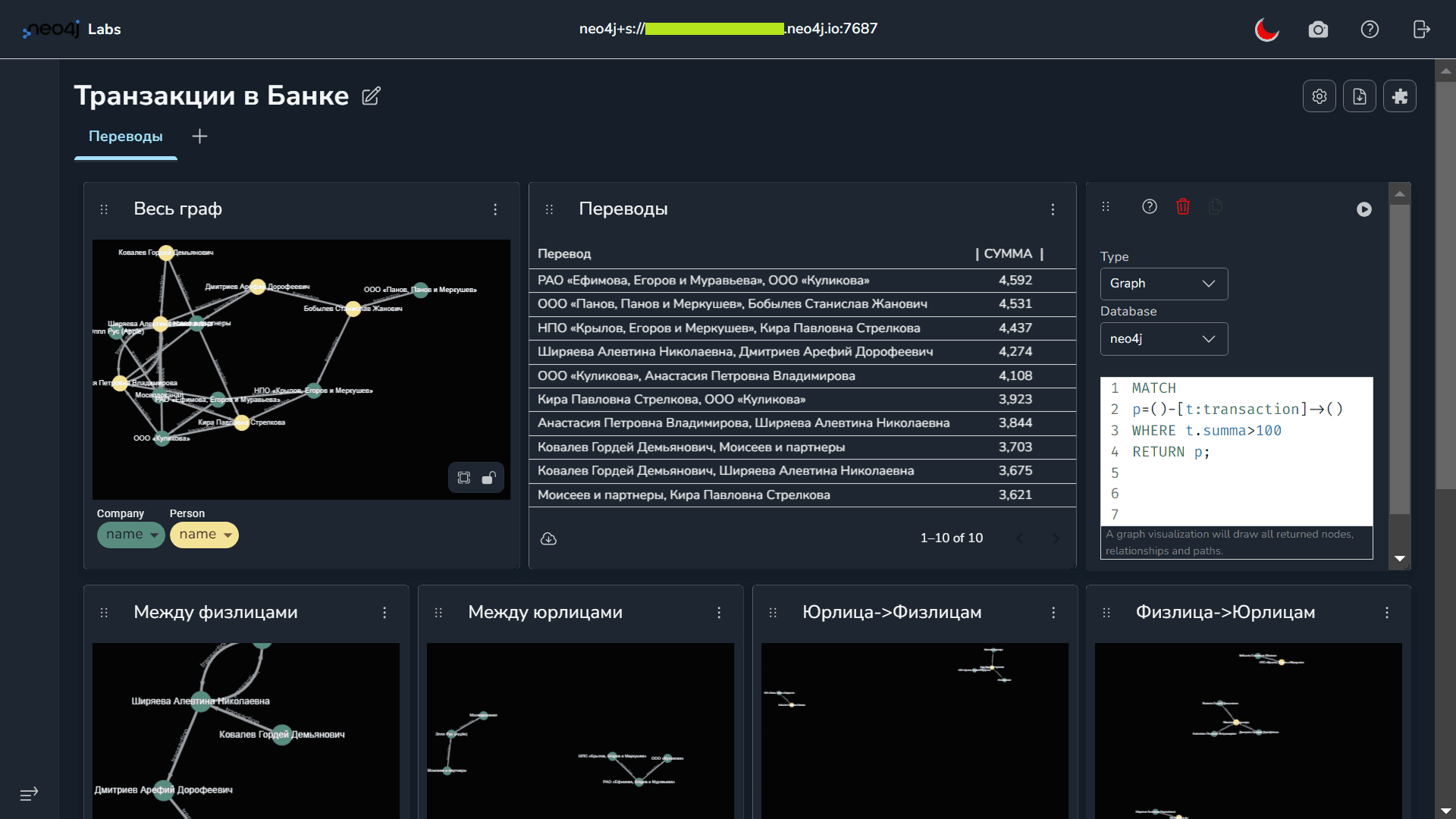Open extensions puzzle icon
Viewport: 1456px width, 819px height.
1400,96
